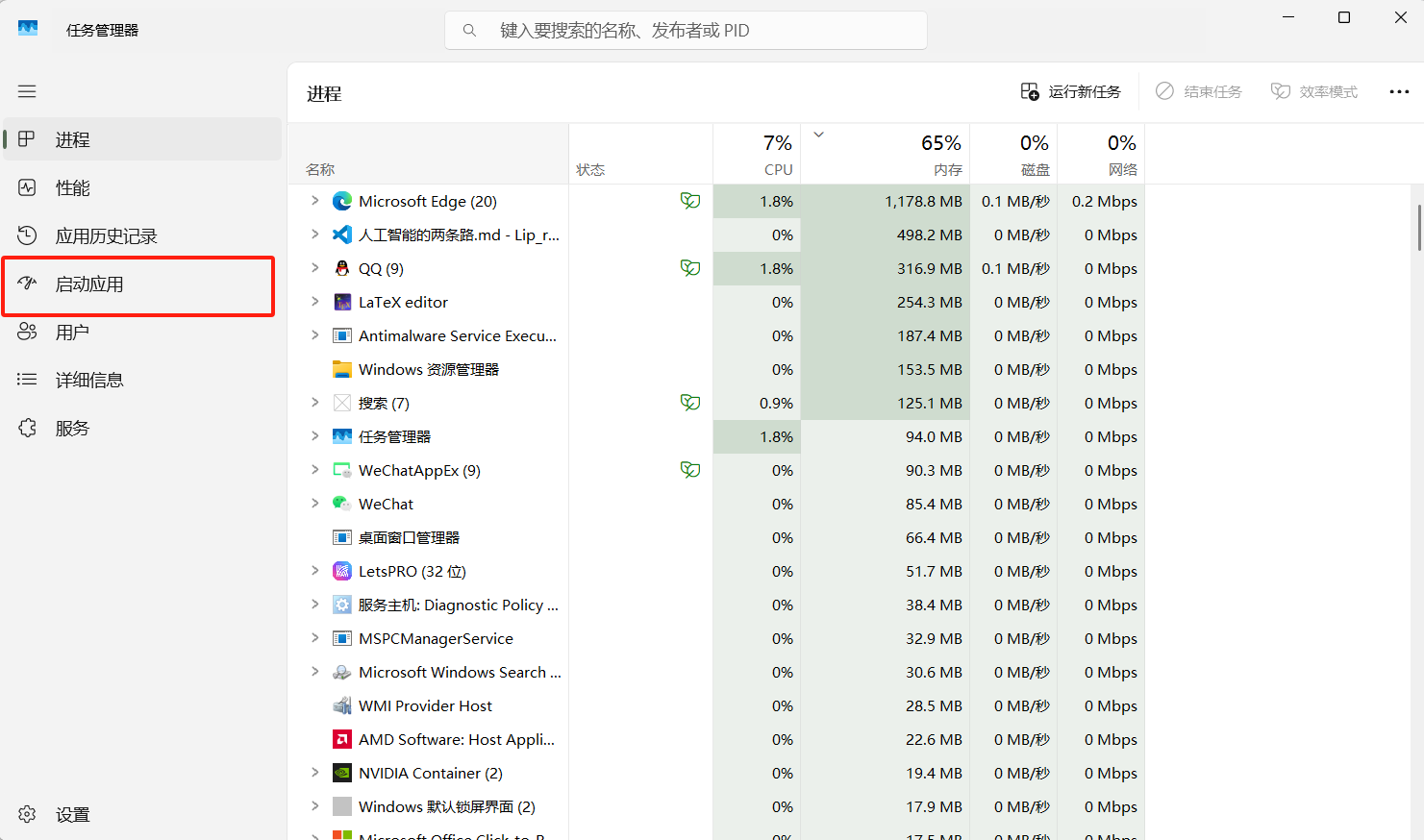Click the Diagnostic Policy service gear icon
This screenshot has height=840, width=1424.
point(341,605)
